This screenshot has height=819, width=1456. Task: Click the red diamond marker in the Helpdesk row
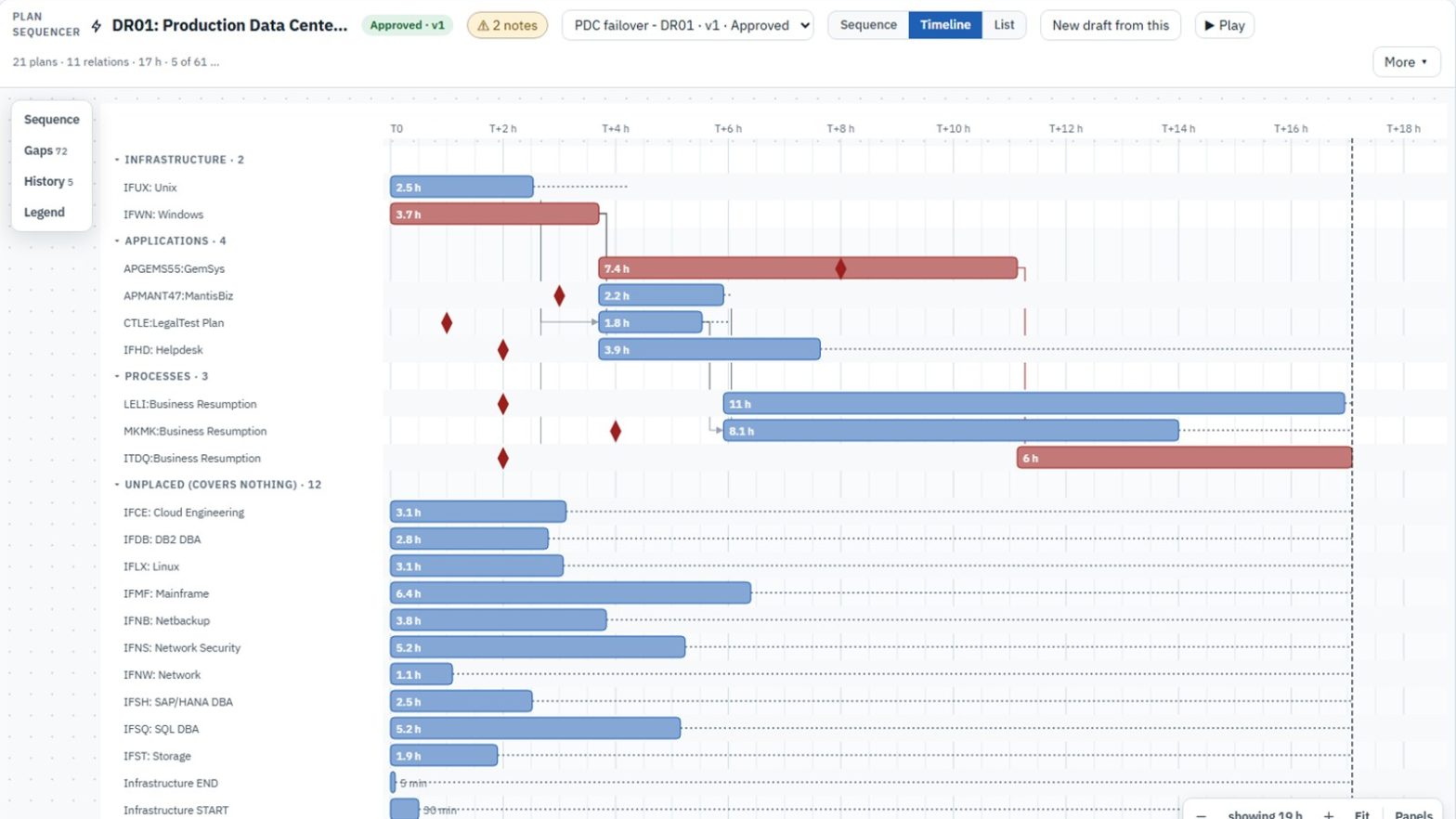point(503,350)
